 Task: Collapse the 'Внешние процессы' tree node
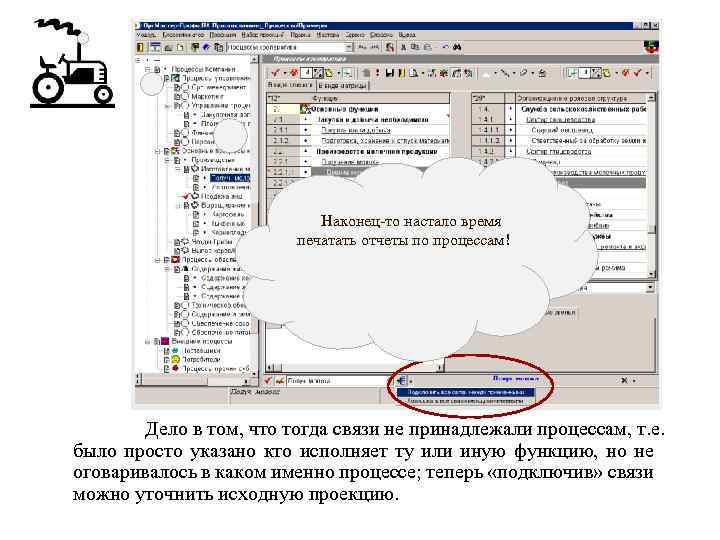[148, 341]
